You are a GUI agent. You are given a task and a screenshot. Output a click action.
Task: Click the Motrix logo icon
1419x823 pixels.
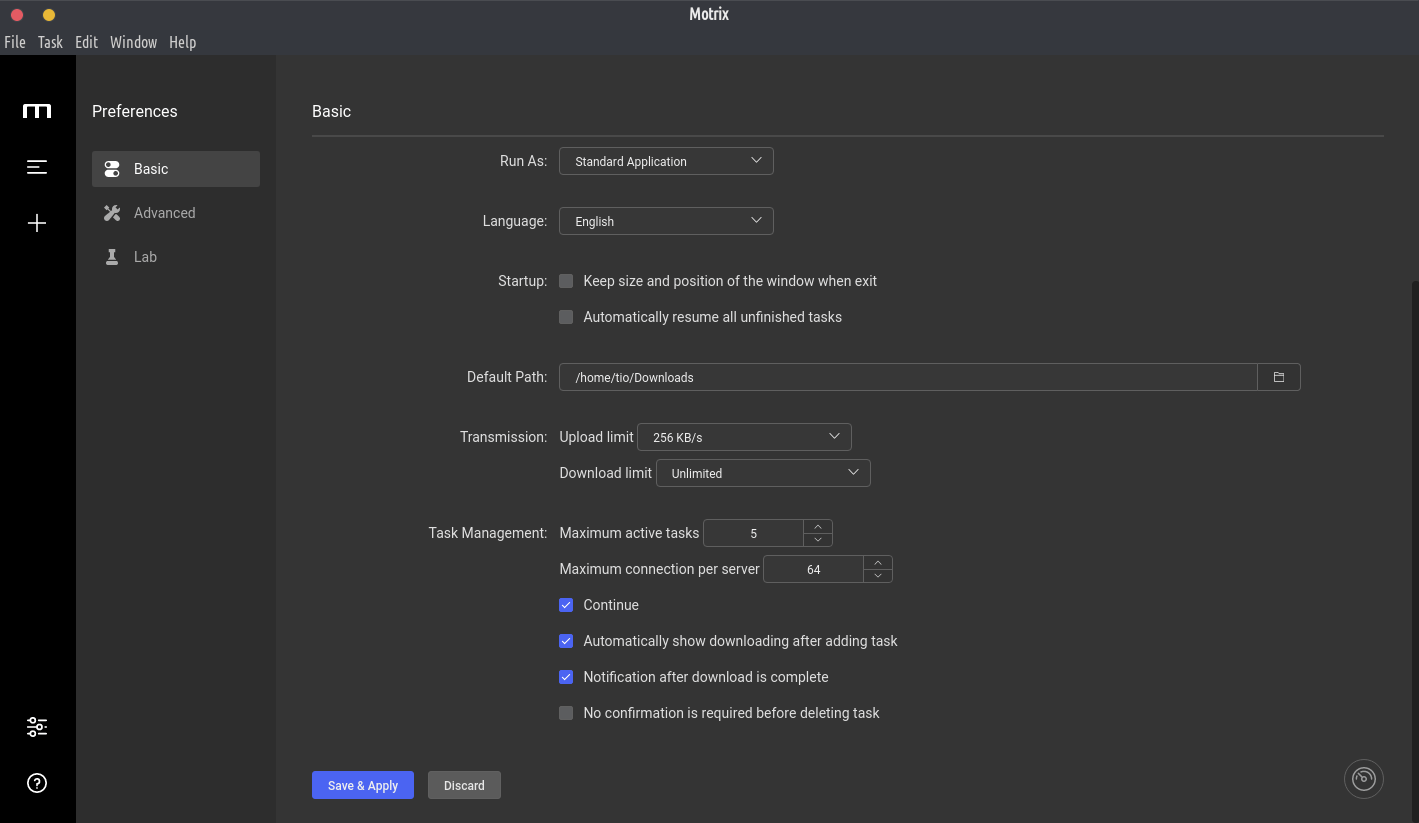tap(37, 111)
